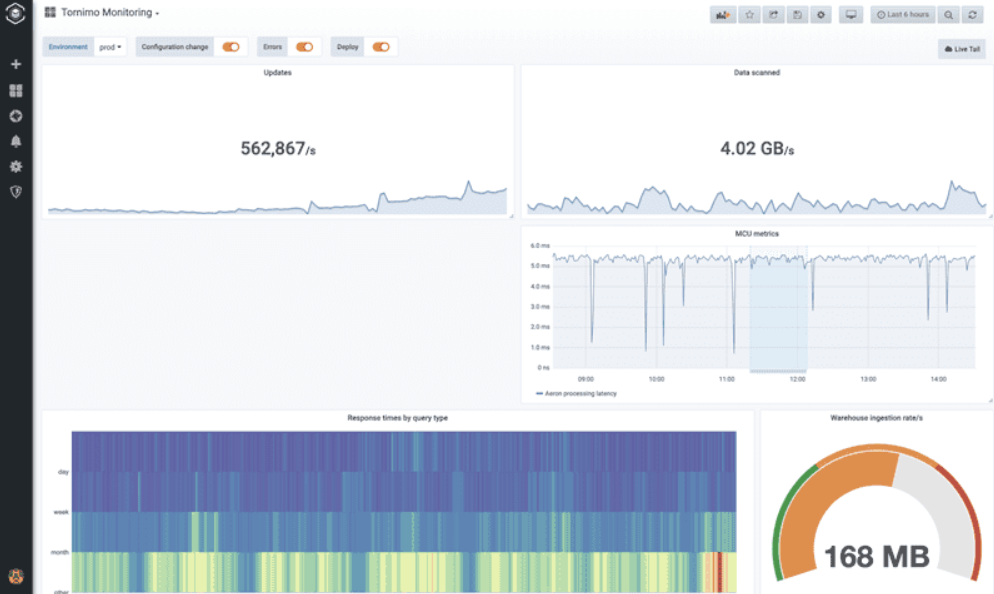Toggle the Deploy annotation switch
Viewport: 994px width, 594px height.
coord(381,47)
